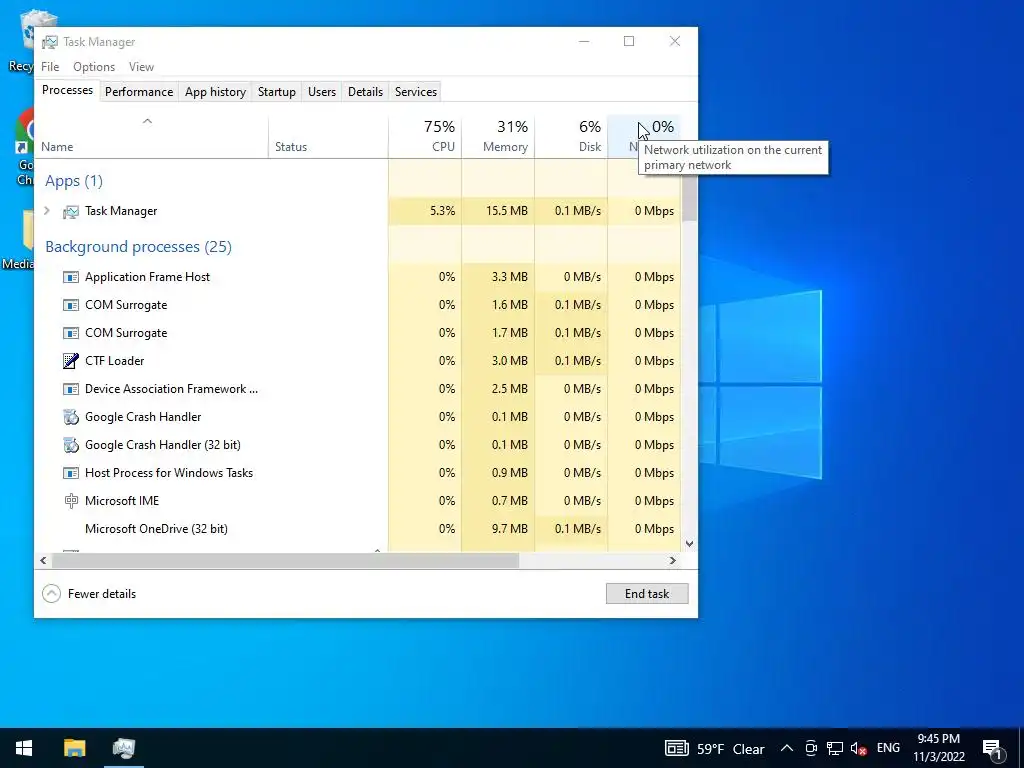Open the notification center icon

(x=993, y=749)
